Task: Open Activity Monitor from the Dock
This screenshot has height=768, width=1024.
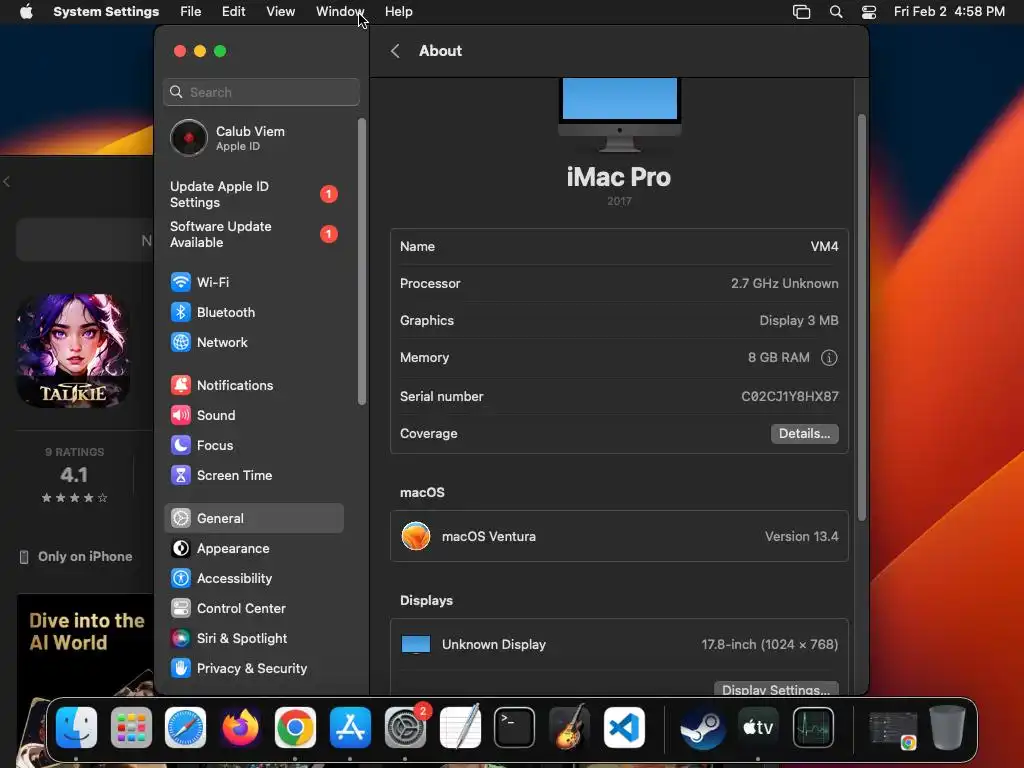Action: pyautogui.click(x=813, y=728)
